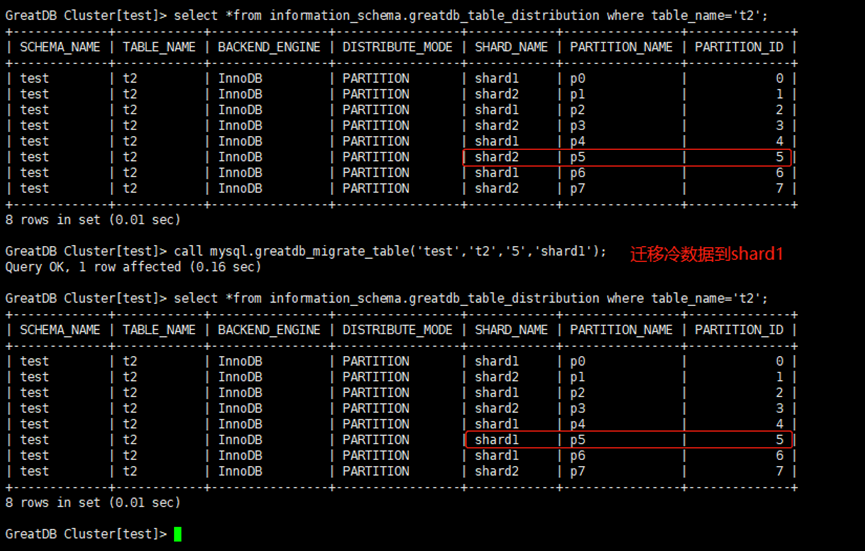The width and height of the screenshot is (865, 551).
Task: Click '8 rows in set' line under the first table
Action: 93,220
